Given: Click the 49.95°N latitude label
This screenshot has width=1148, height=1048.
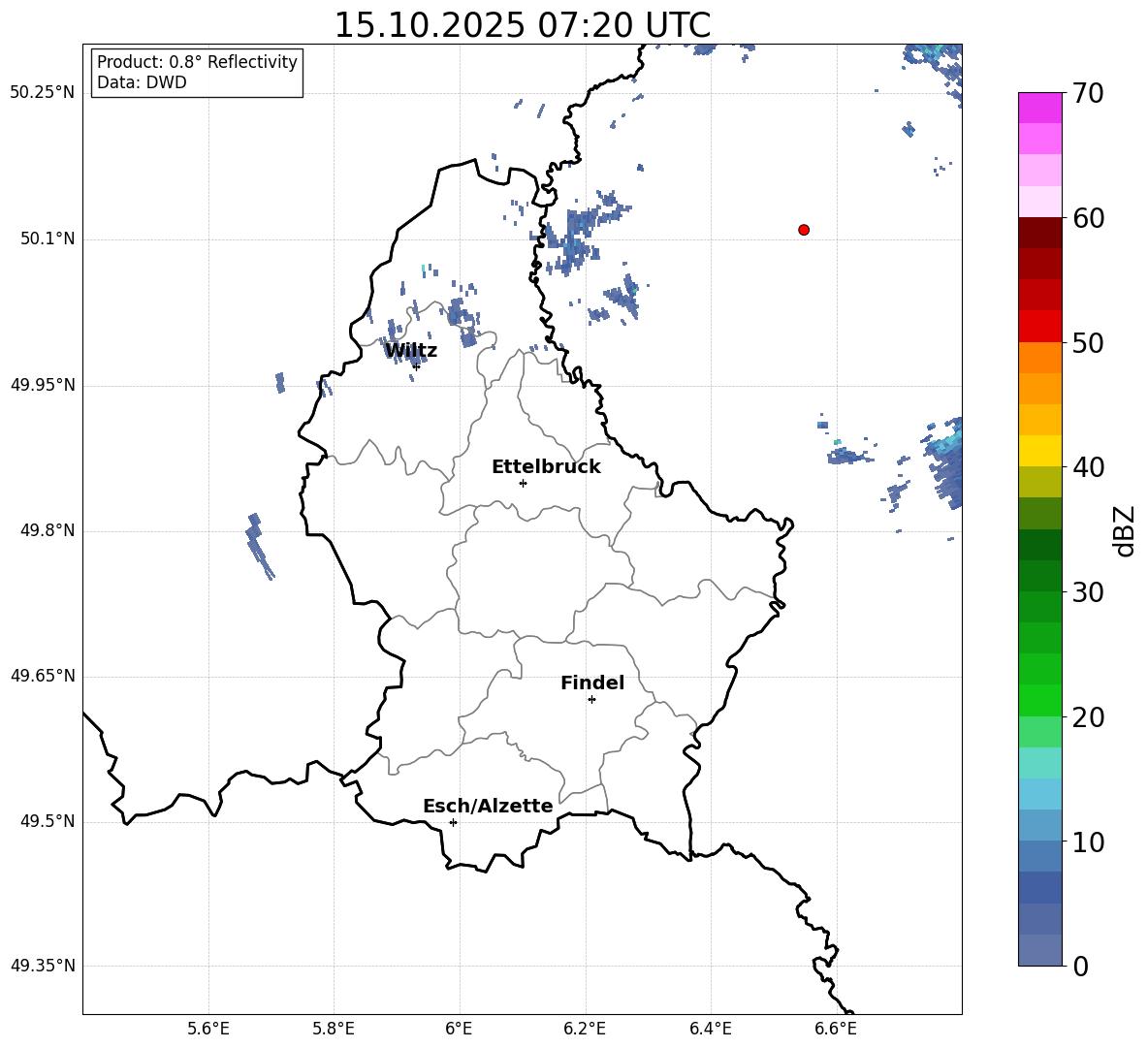Looking at the screenshot, I should (x=43, y=385).
